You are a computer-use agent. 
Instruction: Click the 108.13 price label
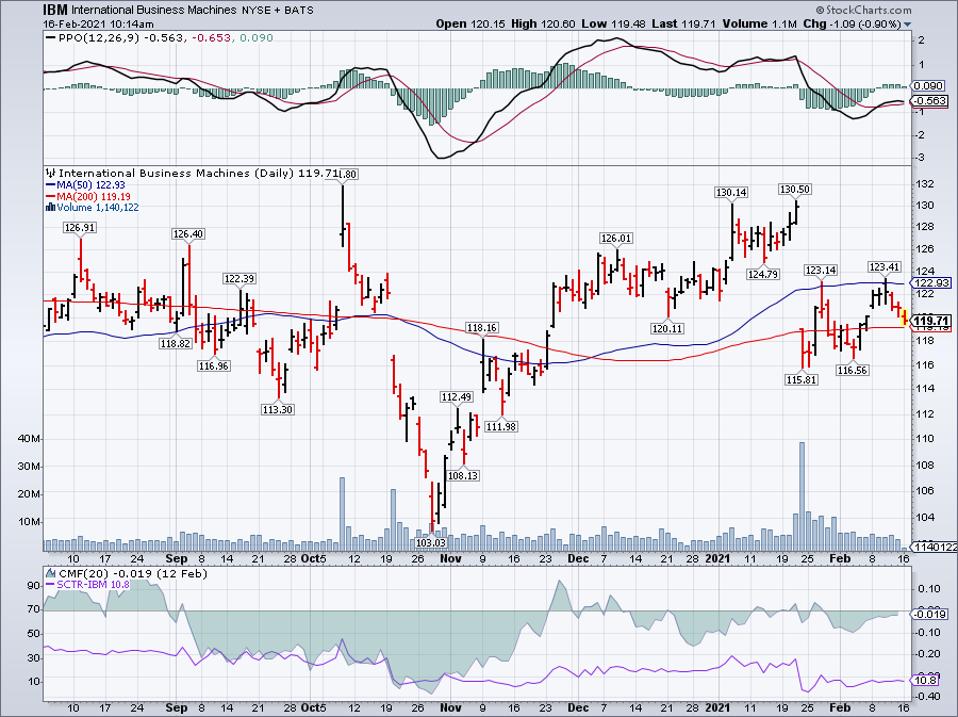pyautogui.click(x=463, y=475)
